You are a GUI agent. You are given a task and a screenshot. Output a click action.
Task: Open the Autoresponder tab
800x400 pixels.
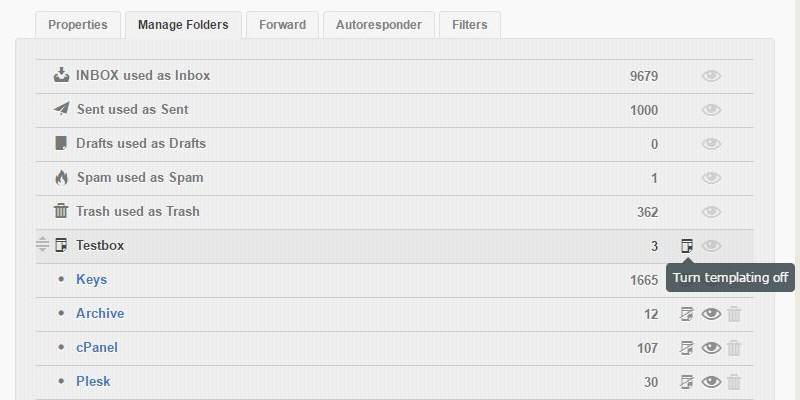click(x=379, y=24)
